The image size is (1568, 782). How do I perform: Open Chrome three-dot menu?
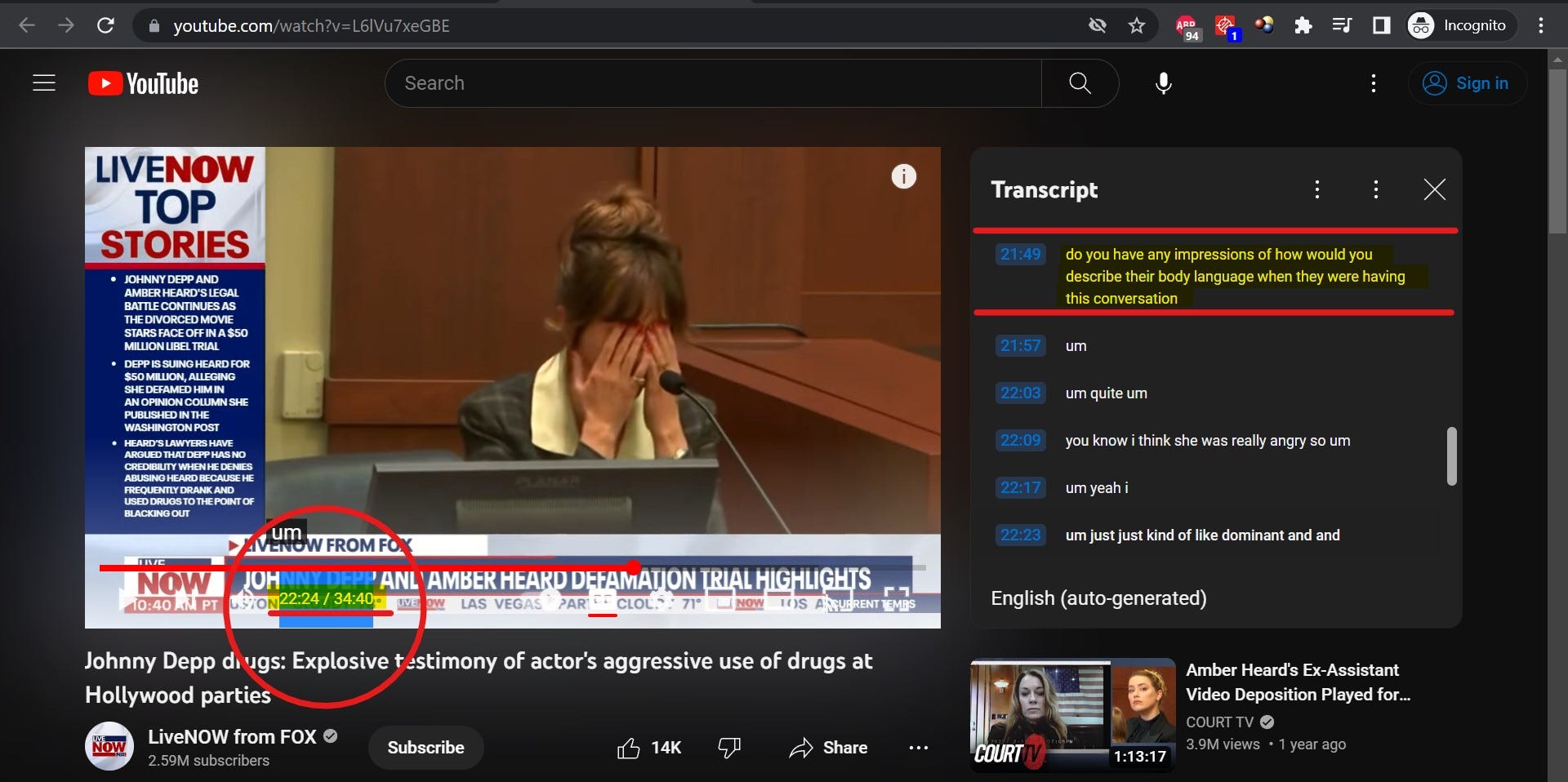click(x=1541, y=25)
